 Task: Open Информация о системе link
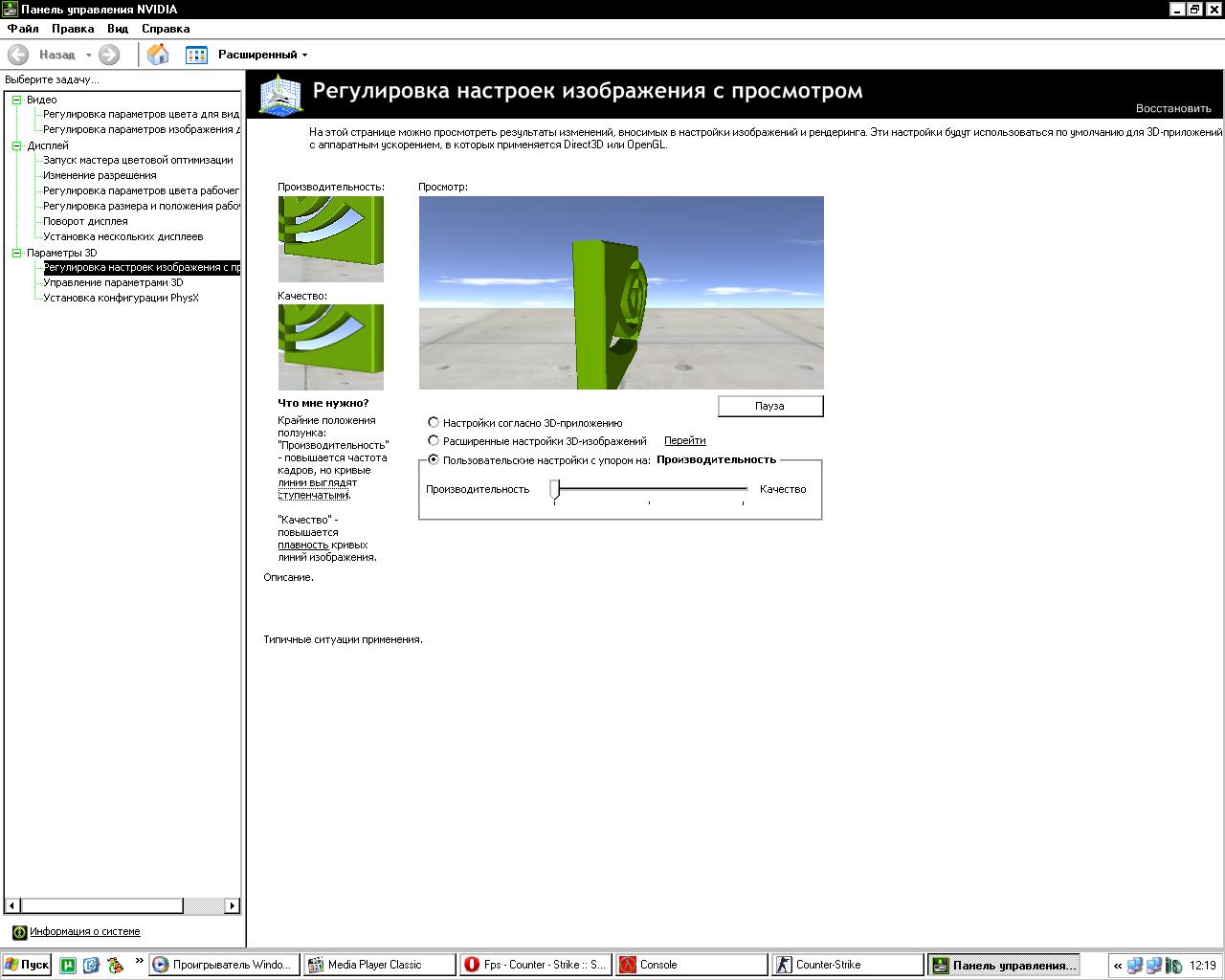[85, 932]
